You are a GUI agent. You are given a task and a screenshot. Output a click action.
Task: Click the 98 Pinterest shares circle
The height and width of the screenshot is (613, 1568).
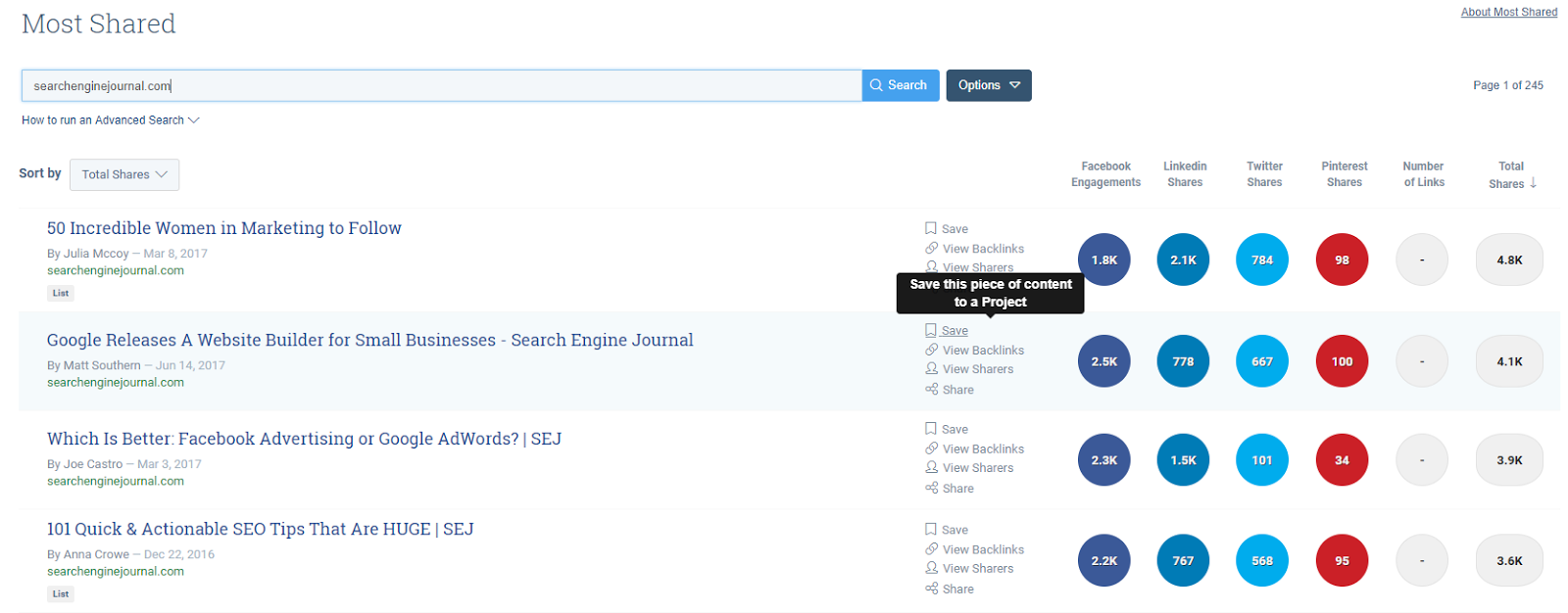(1342, 259)
